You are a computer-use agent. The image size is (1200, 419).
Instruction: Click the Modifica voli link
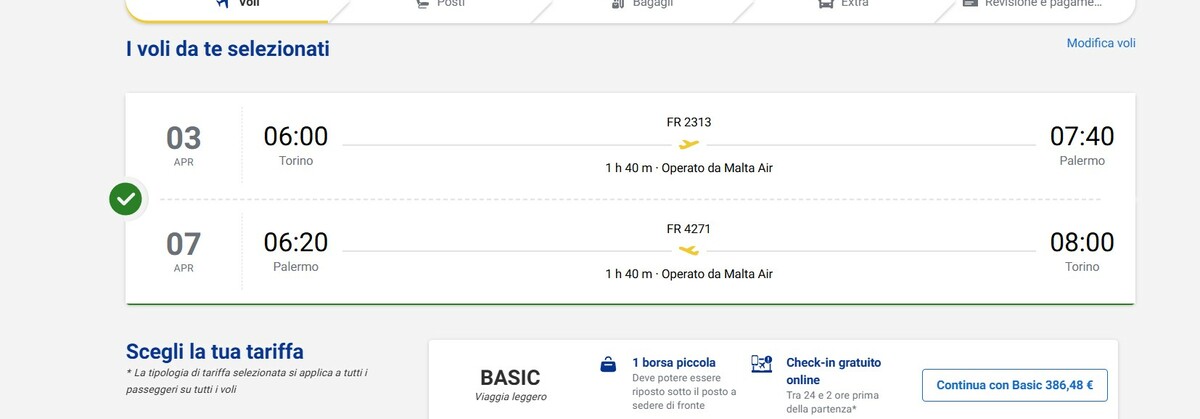[1100, 43]
